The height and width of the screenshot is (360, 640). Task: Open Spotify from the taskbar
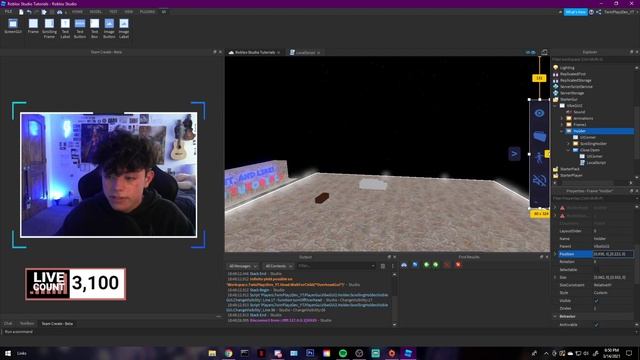pyautogui.click(x=343, y=353)
